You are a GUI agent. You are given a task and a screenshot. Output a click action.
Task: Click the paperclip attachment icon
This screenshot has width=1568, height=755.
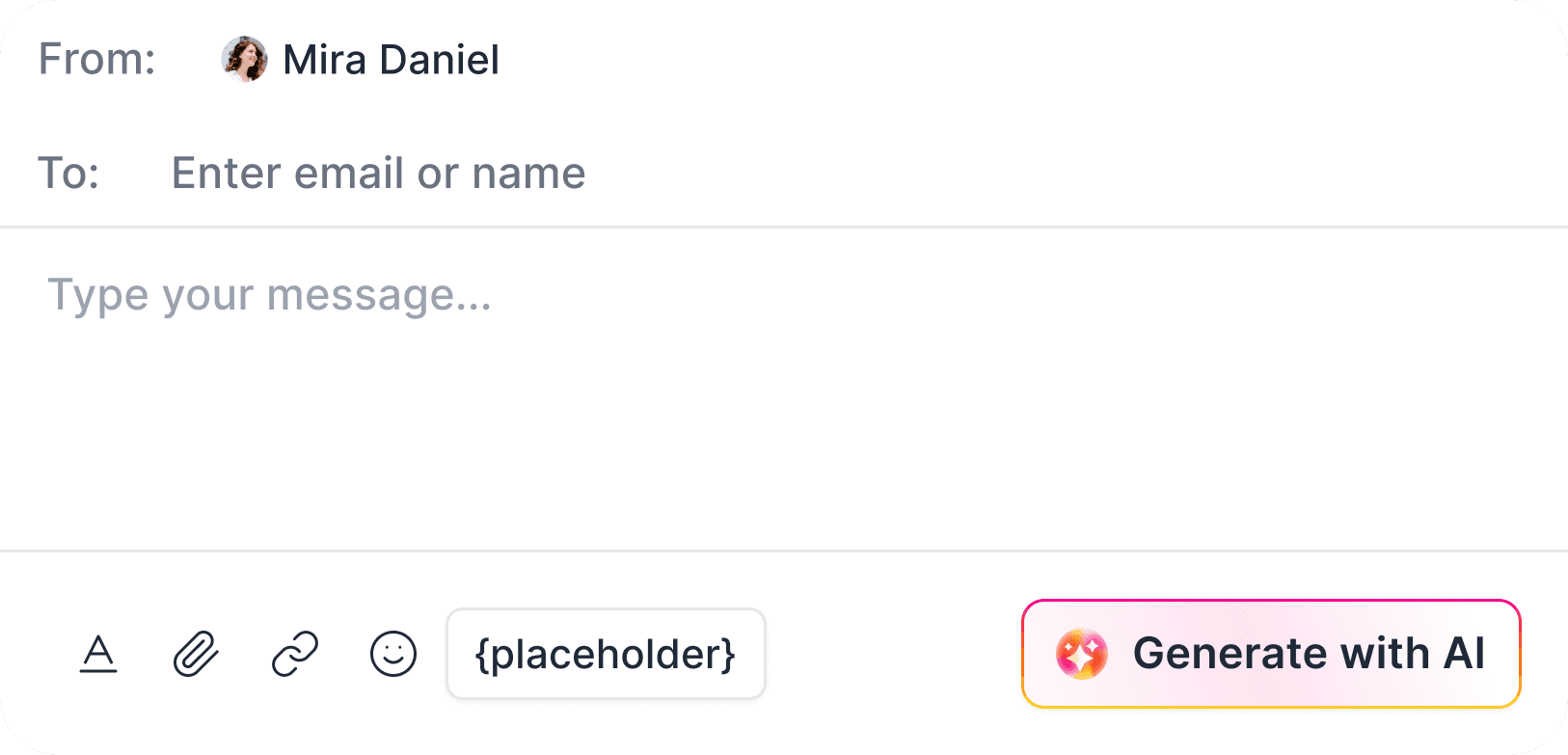click(x=197, y=654)
